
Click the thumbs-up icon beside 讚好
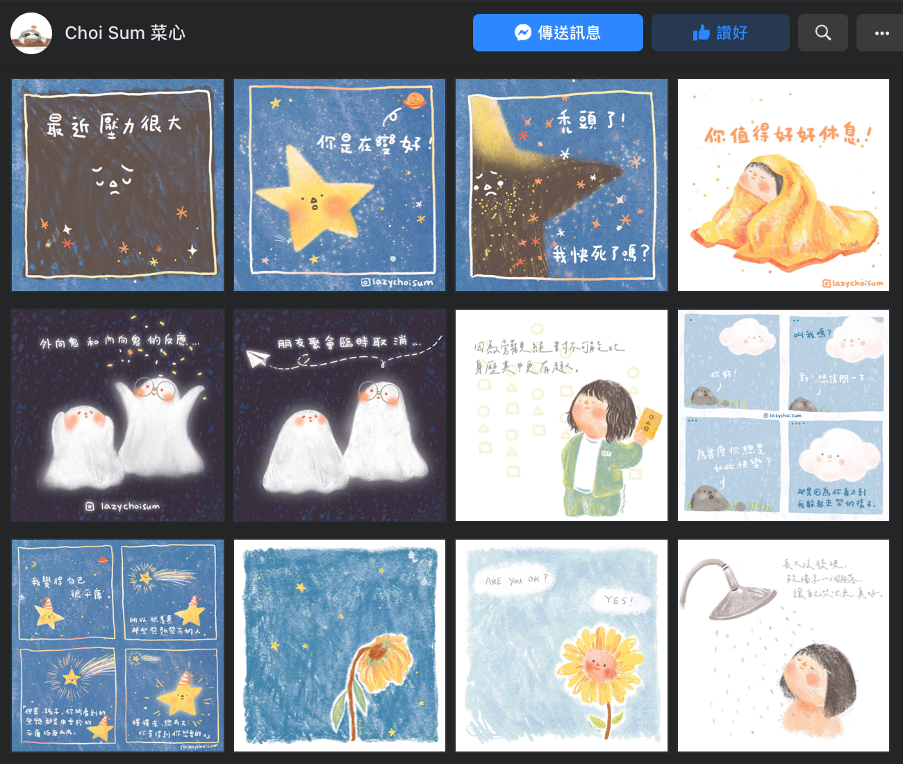click(x=701, y=33)
